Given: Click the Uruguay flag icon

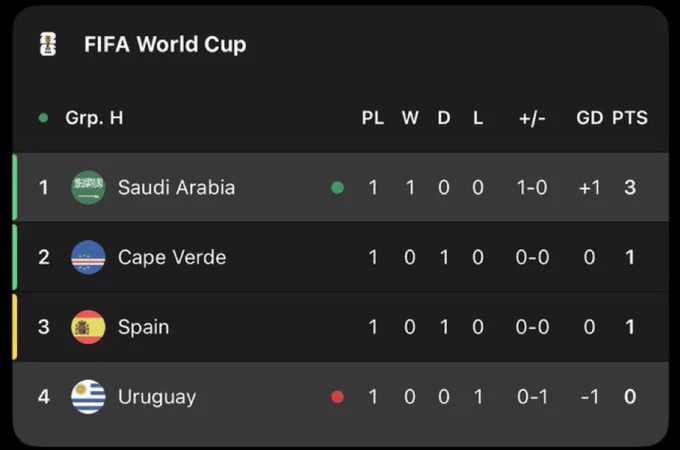Looking at the screenshot, I should click(x=88, y=397).
